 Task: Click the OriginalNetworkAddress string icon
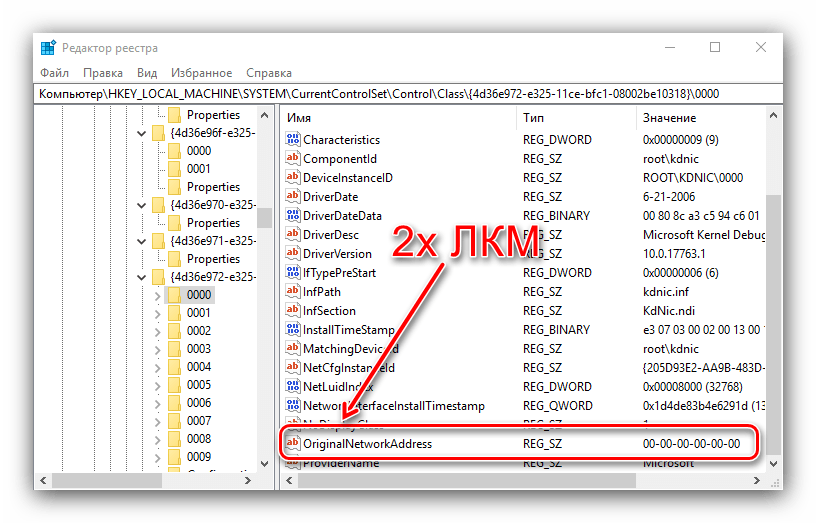(293, 444)
